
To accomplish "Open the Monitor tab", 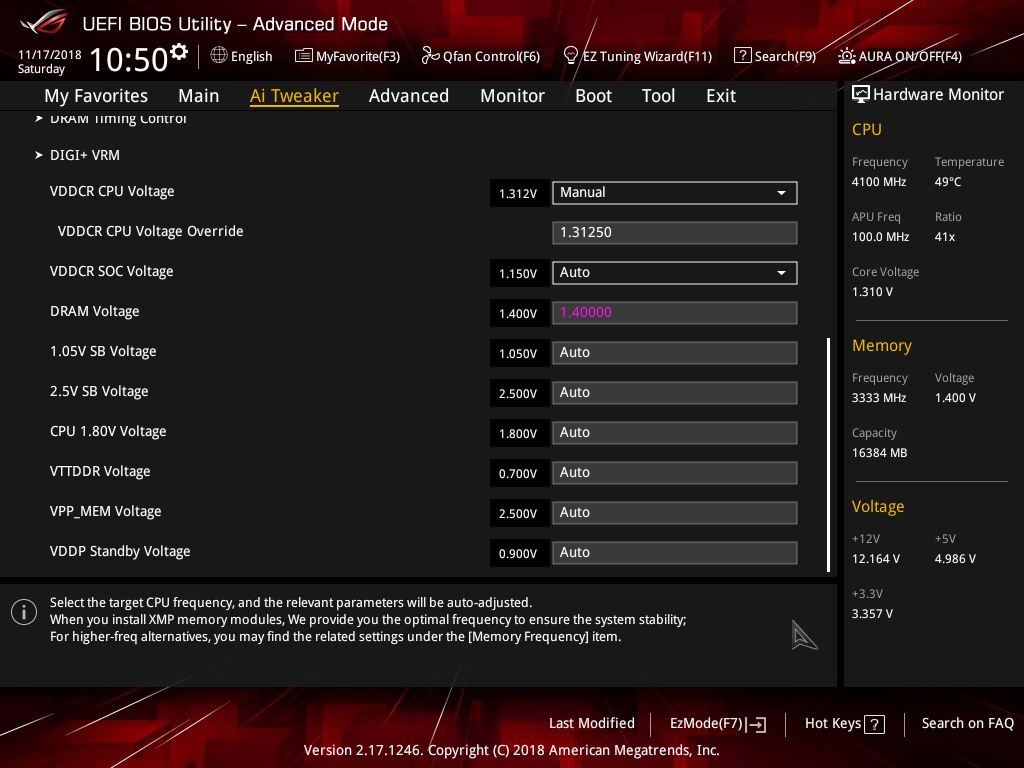I will [512, 96].
